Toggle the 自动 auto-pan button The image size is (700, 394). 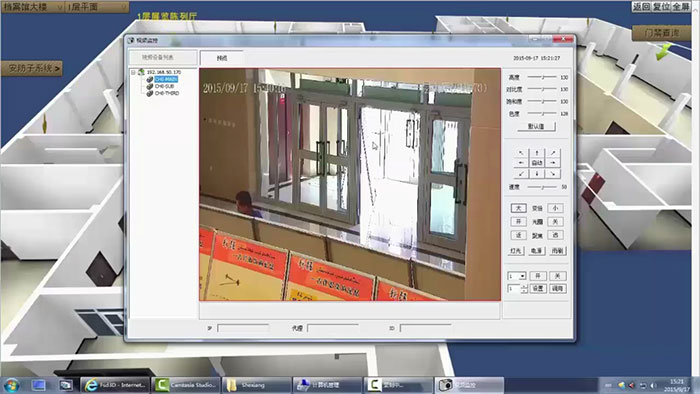[537, 163]
